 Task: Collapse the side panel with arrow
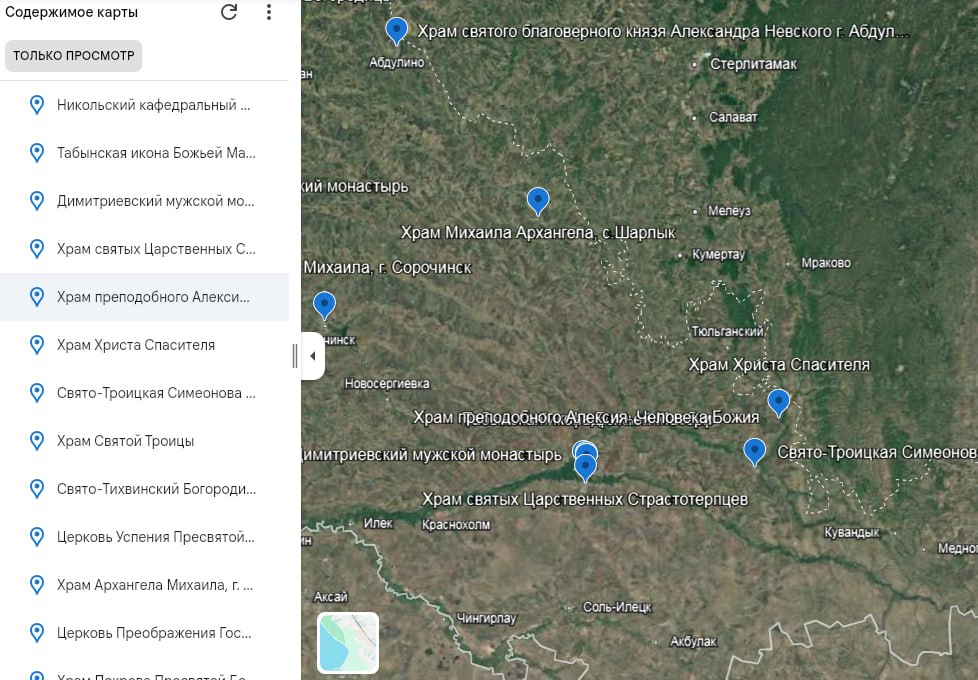(x=312, y=356)
